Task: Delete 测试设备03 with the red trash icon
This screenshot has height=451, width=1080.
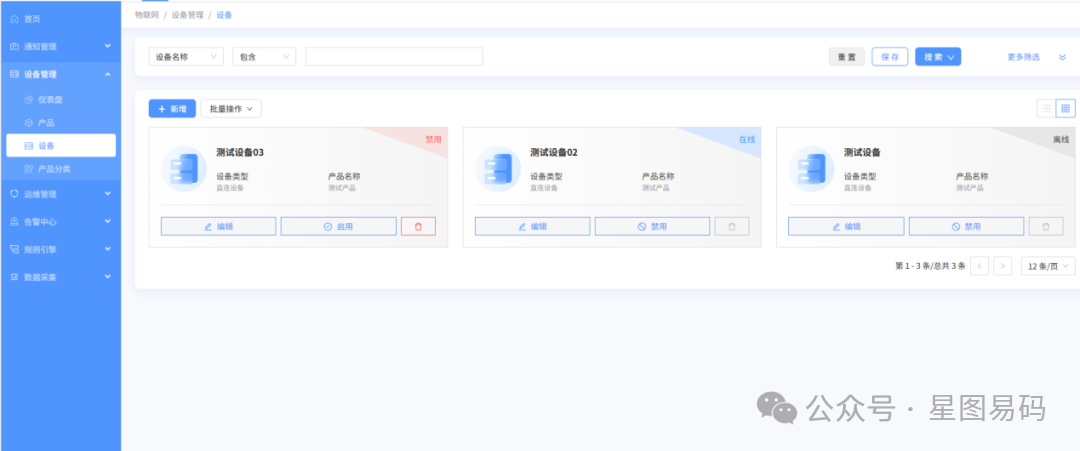Action: (x=418, y=227)
